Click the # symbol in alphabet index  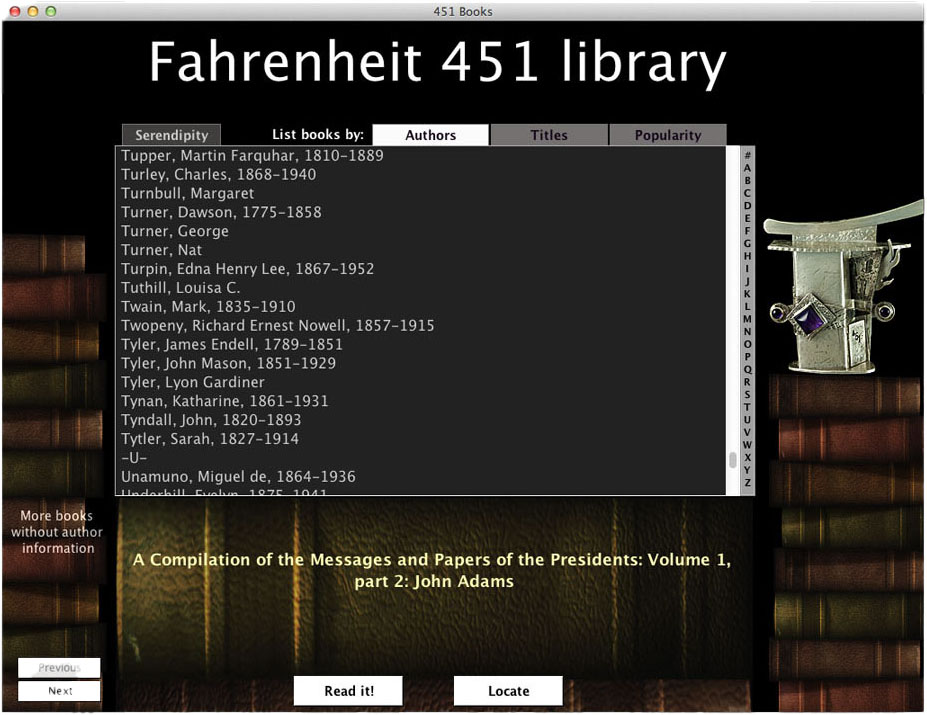point(747,155)
